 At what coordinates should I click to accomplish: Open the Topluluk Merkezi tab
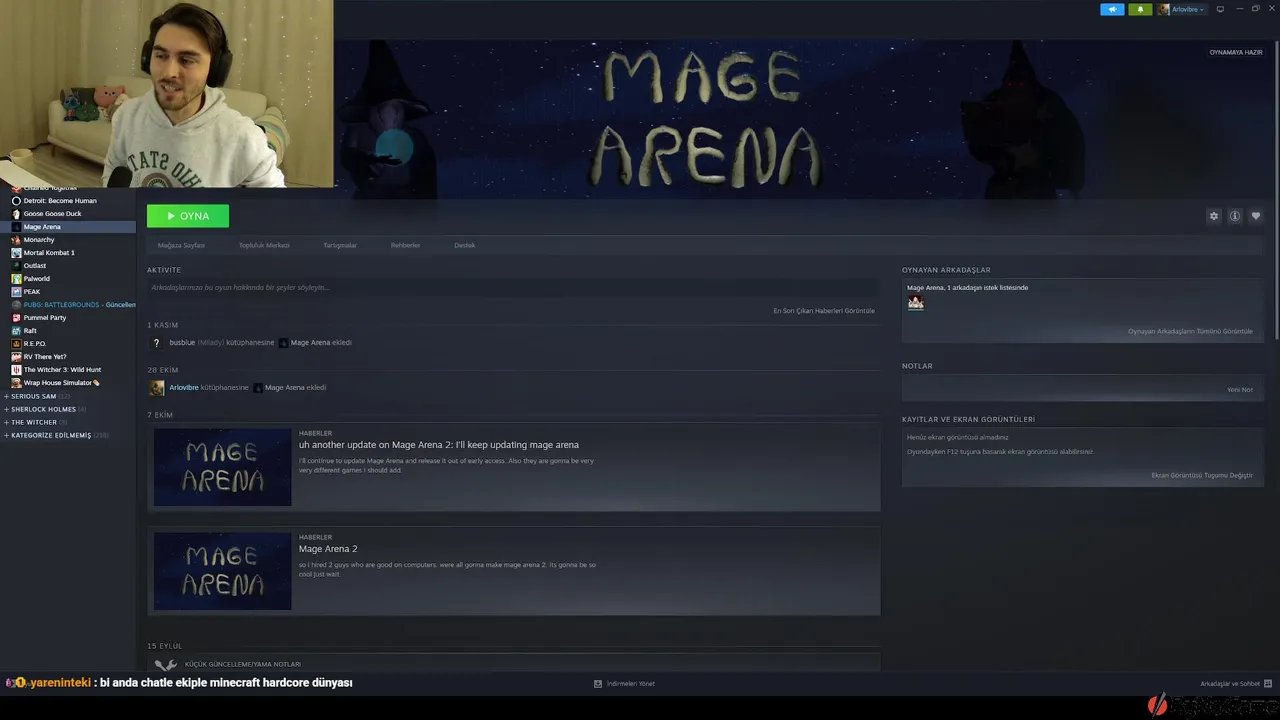pyautogui.click(x=264, y=245)
